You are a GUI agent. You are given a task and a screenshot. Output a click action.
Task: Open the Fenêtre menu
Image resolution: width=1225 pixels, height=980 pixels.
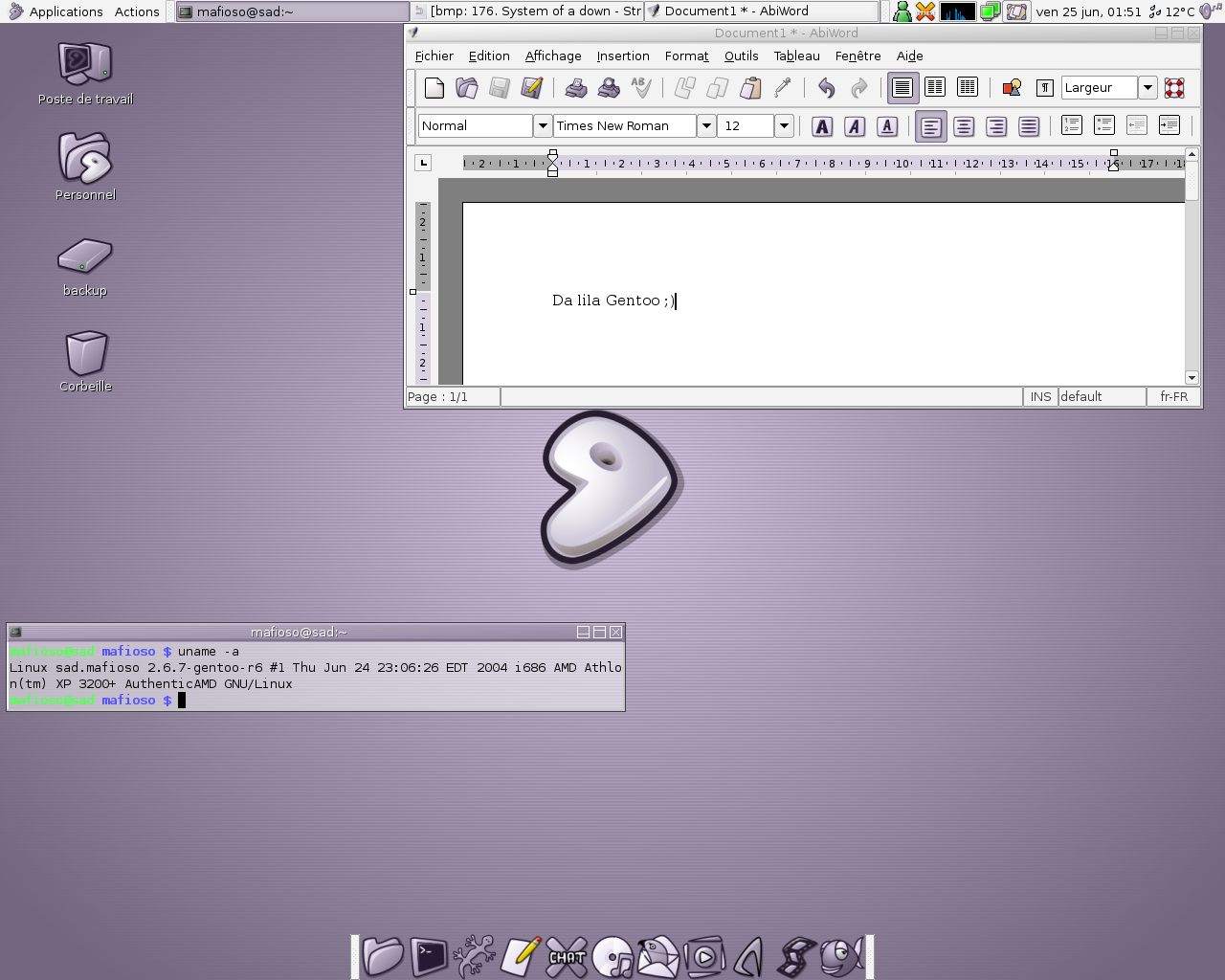(858, 56)
